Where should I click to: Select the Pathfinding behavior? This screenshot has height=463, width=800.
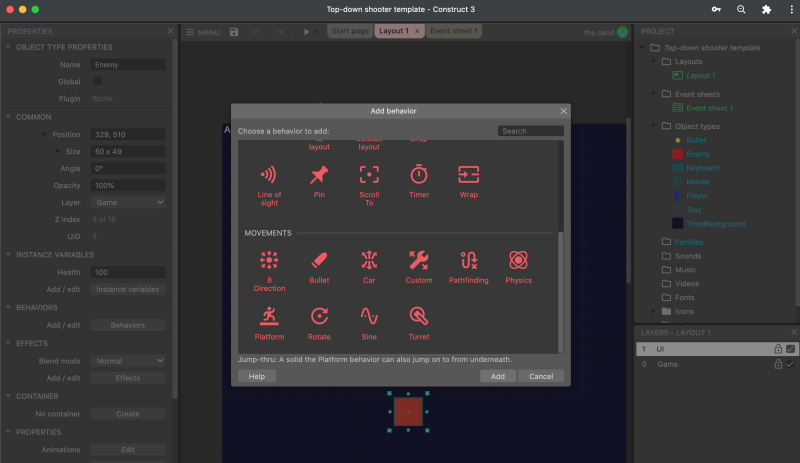click(x=468, y=267)
